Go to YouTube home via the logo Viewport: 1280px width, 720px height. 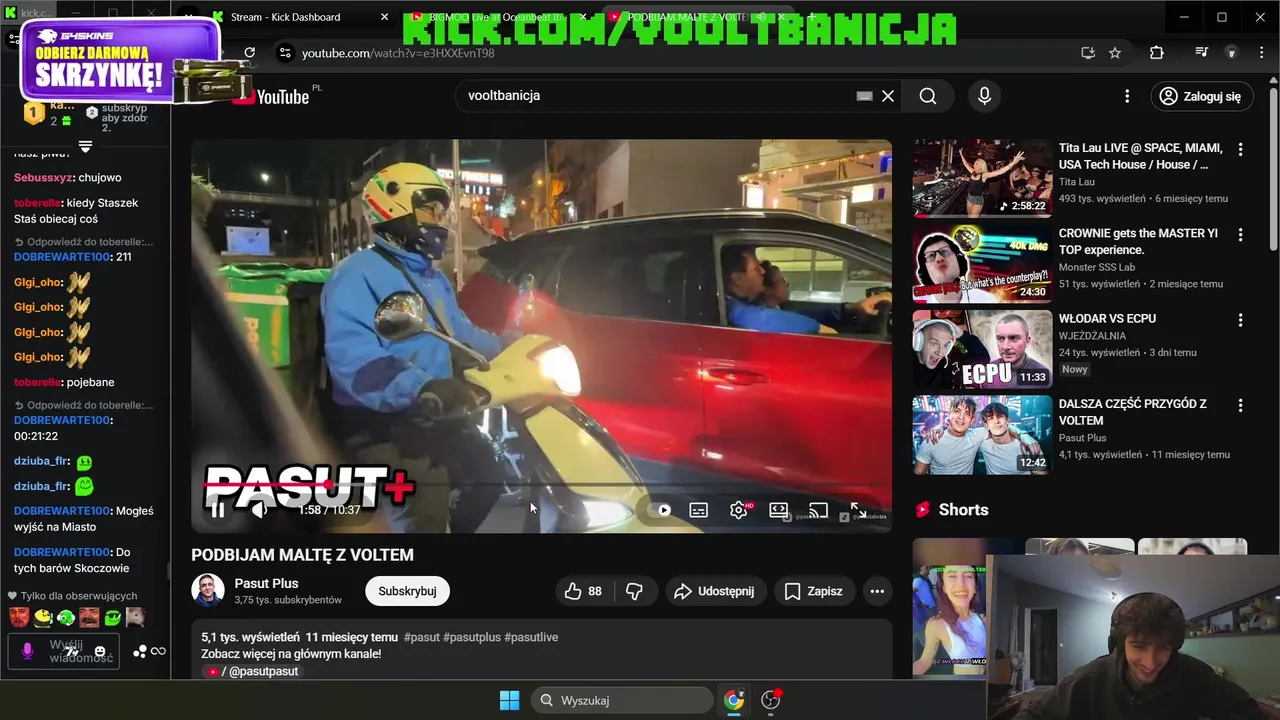coord(272,96)
